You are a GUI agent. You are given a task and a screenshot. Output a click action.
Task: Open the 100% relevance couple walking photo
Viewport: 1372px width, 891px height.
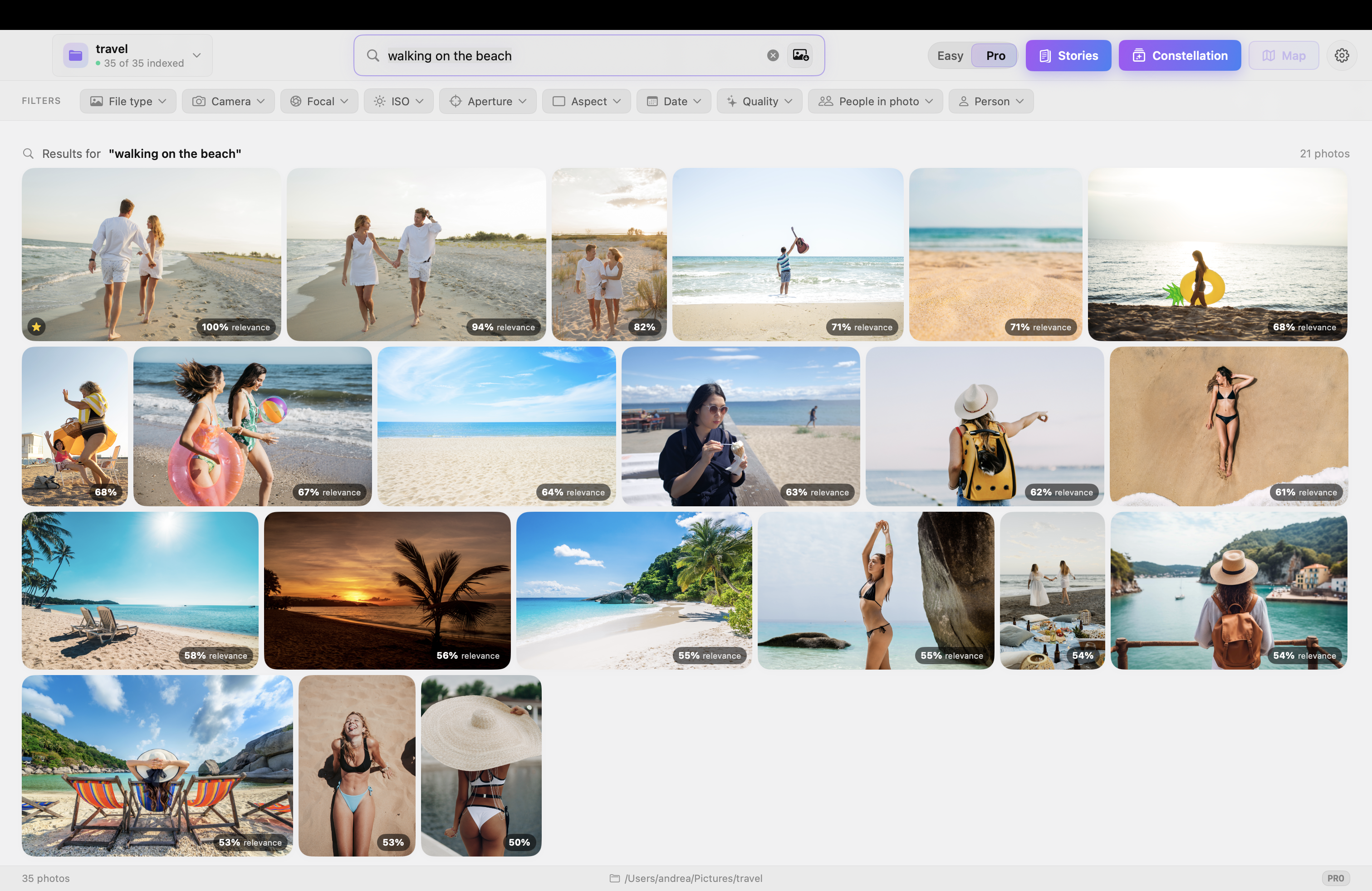click(152, 254)
